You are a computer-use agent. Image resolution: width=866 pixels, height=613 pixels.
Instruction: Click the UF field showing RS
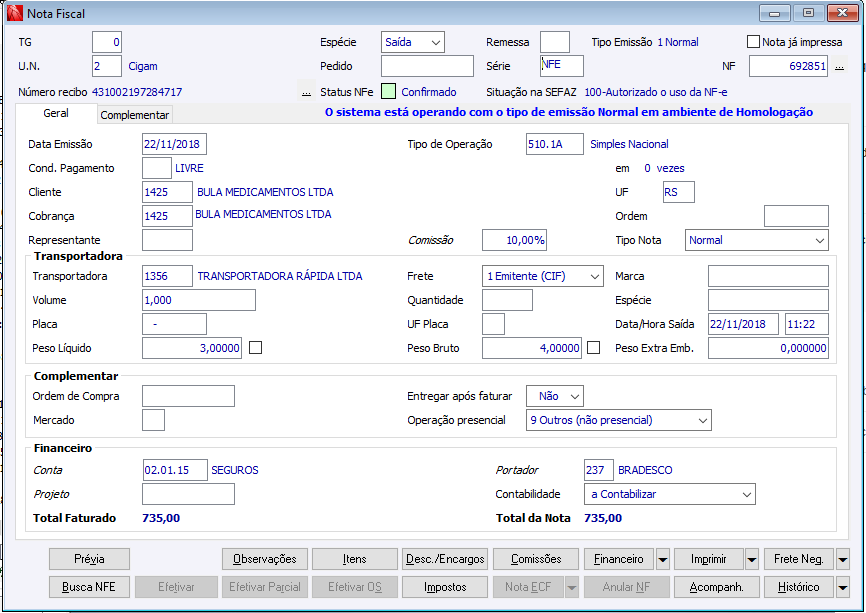679,192
